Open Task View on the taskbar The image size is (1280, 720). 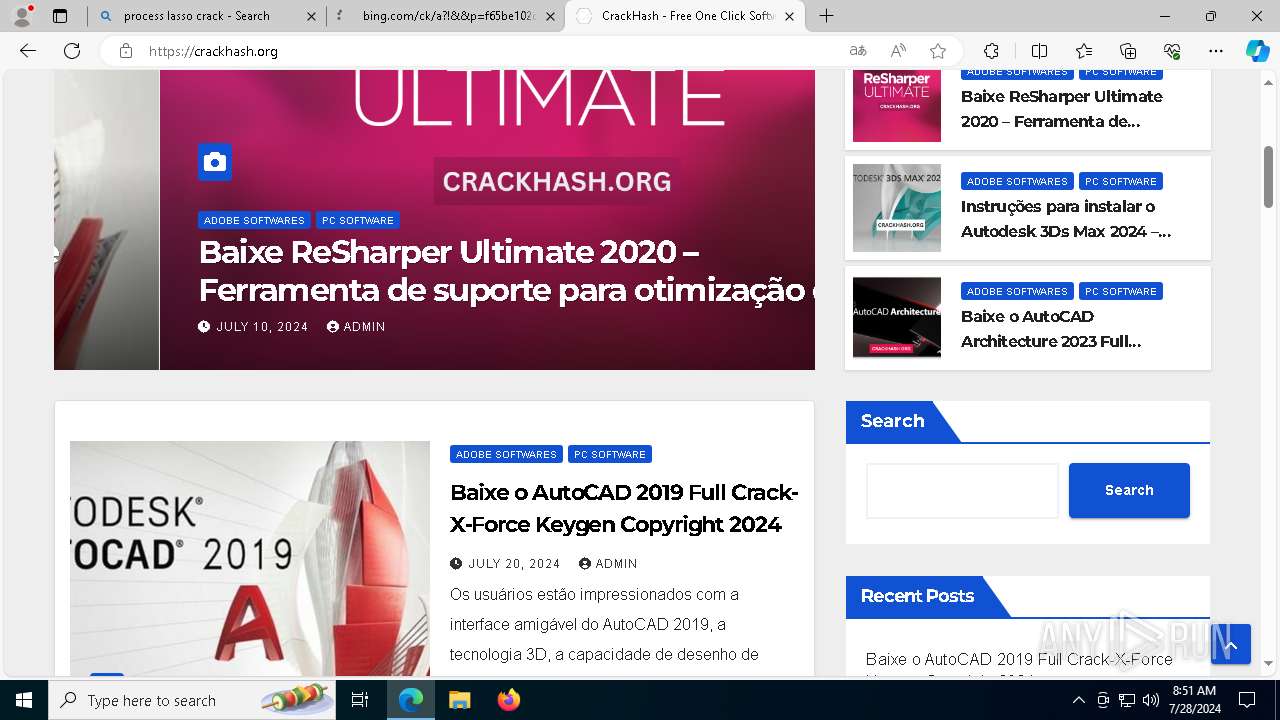(x=360, y=700)
